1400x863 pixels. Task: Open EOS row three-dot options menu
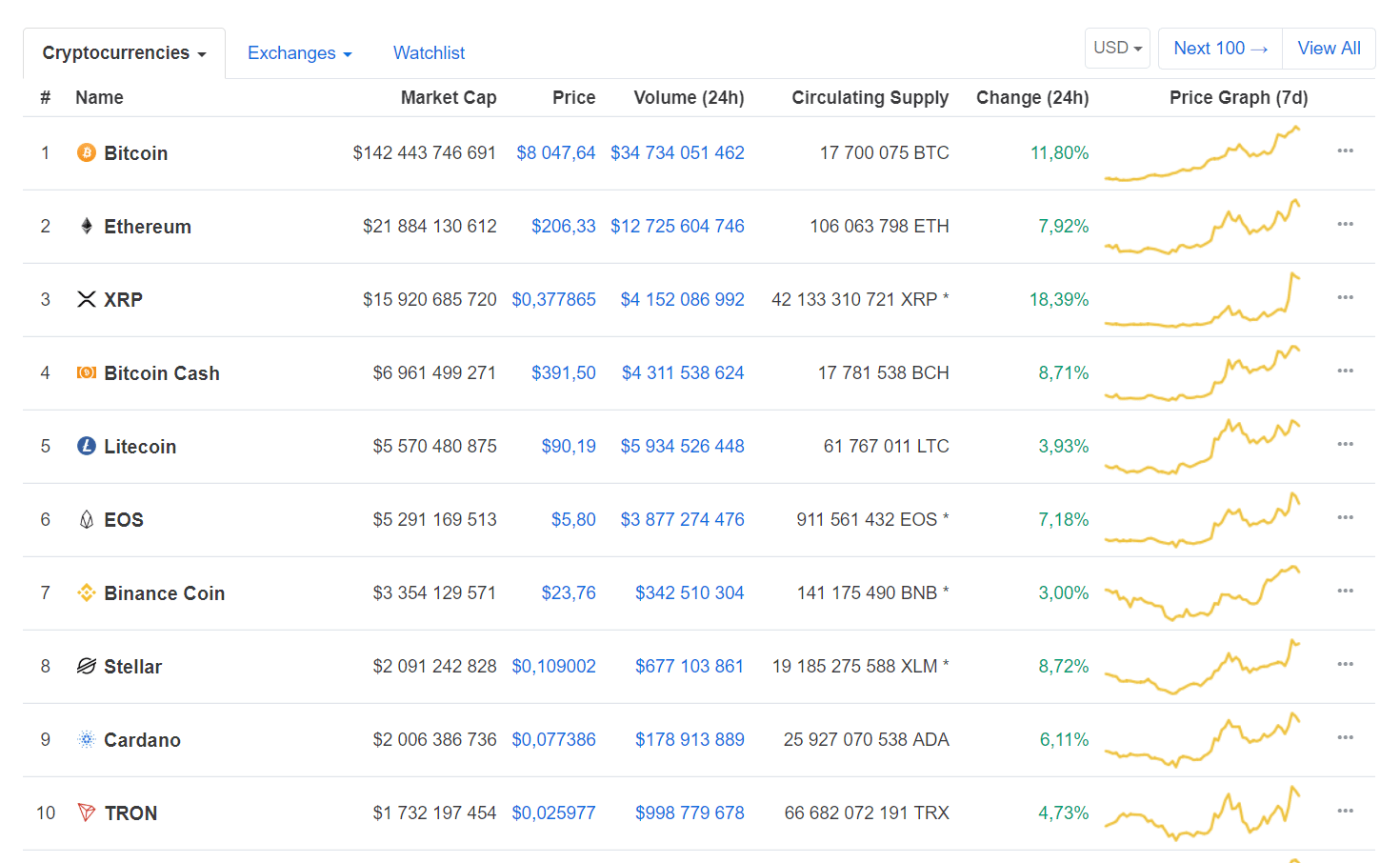(1345, 518)
